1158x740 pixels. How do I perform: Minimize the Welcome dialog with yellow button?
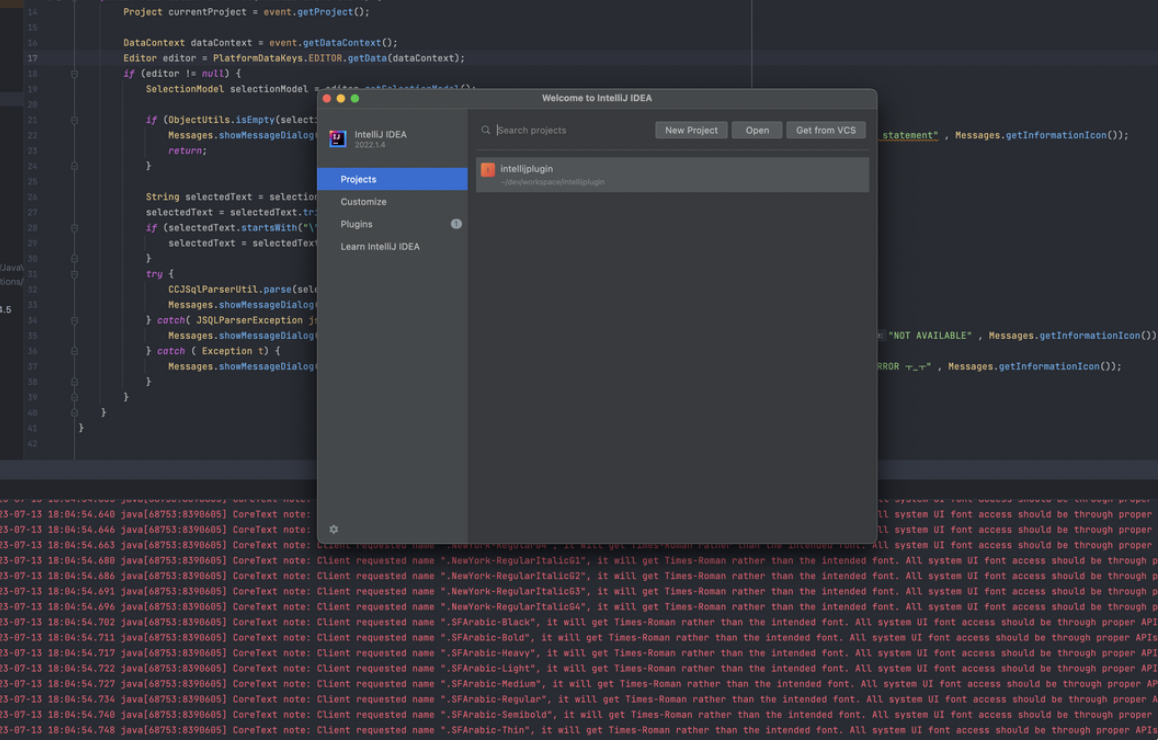tap(340, 98)
